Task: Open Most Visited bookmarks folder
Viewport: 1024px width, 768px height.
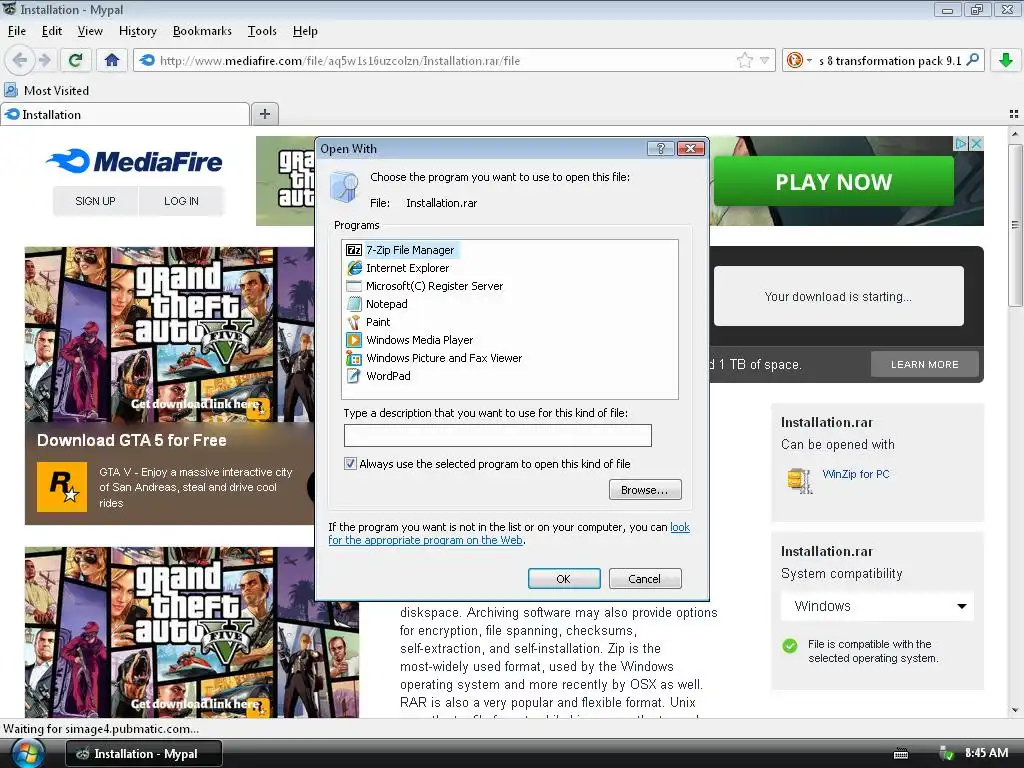Action: [x=47, y=90]
